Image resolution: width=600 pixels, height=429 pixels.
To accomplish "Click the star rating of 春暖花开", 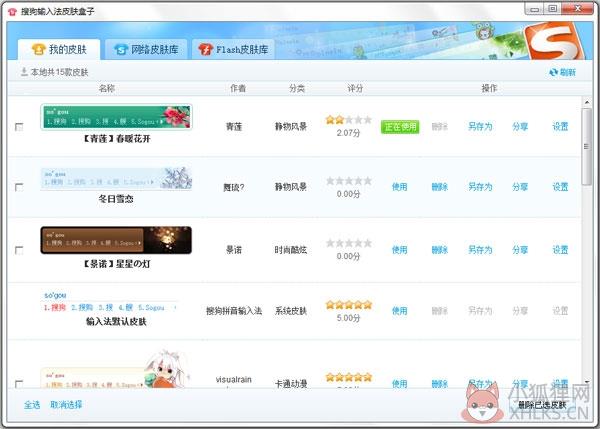I will [x=349, y=120].
